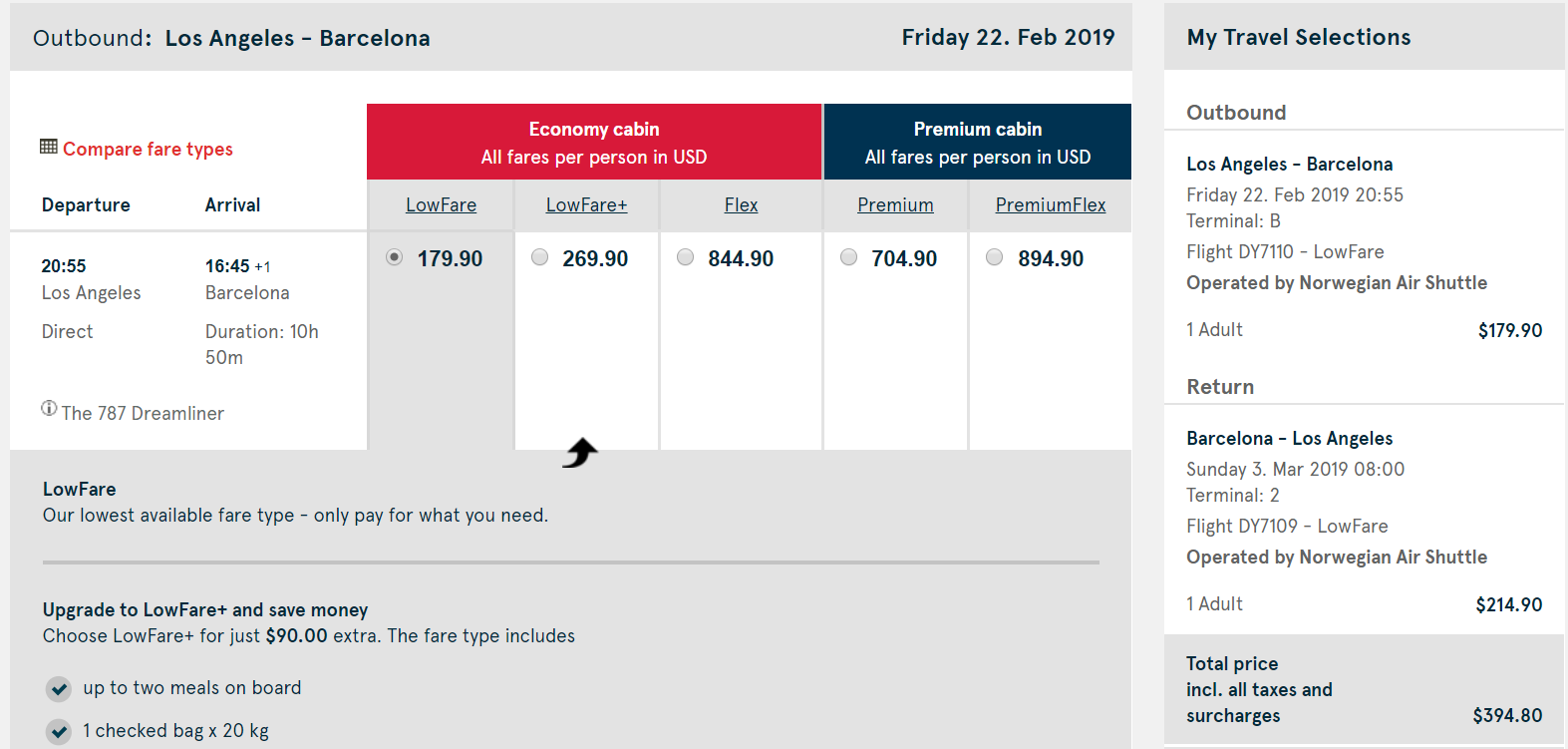Pick the PremiumFlex 894.90 fare option

pos(995,257)
